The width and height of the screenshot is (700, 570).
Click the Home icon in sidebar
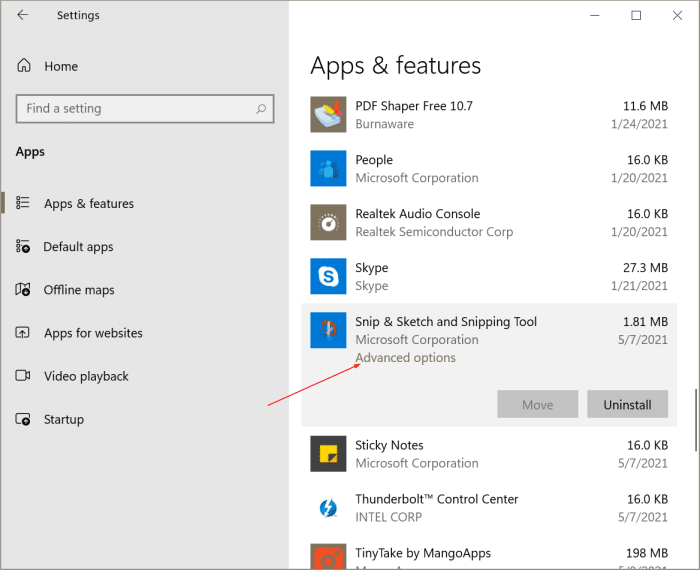pyautogui.click(x=24, y=66)
